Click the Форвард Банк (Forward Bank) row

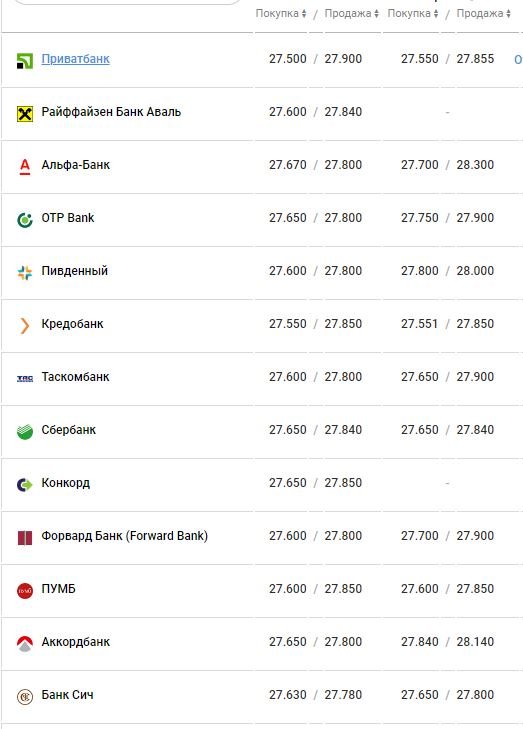coord(261,536)
